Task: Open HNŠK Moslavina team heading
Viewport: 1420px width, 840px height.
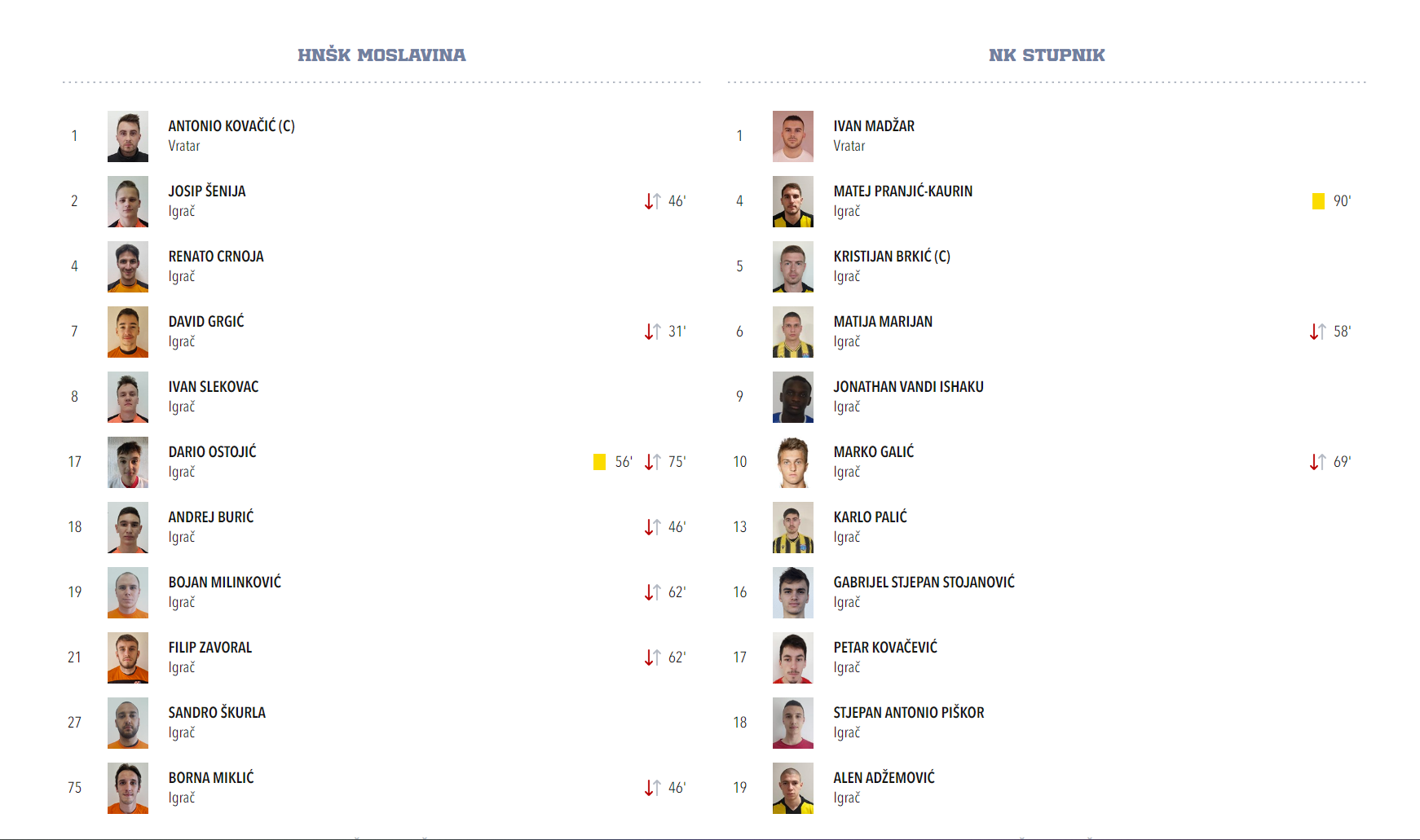Action: [x=381, y=55]
